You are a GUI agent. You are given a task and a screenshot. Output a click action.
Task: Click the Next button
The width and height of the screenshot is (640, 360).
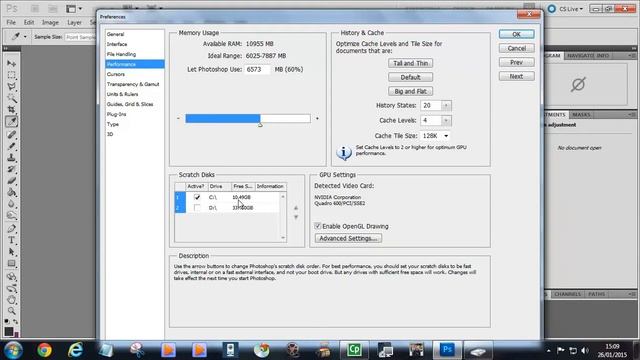point(516,76)
